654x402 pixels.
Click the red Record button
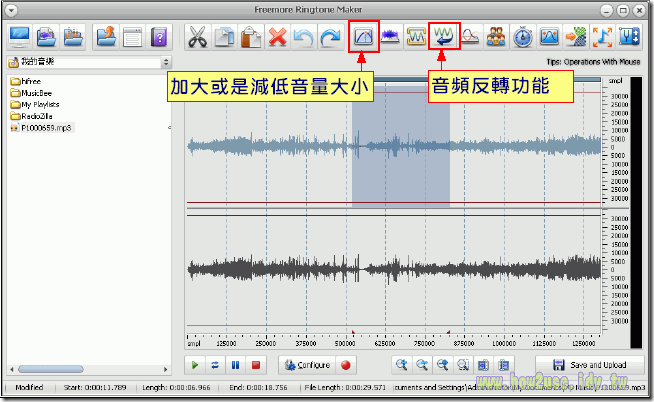[x=347, y=365]
